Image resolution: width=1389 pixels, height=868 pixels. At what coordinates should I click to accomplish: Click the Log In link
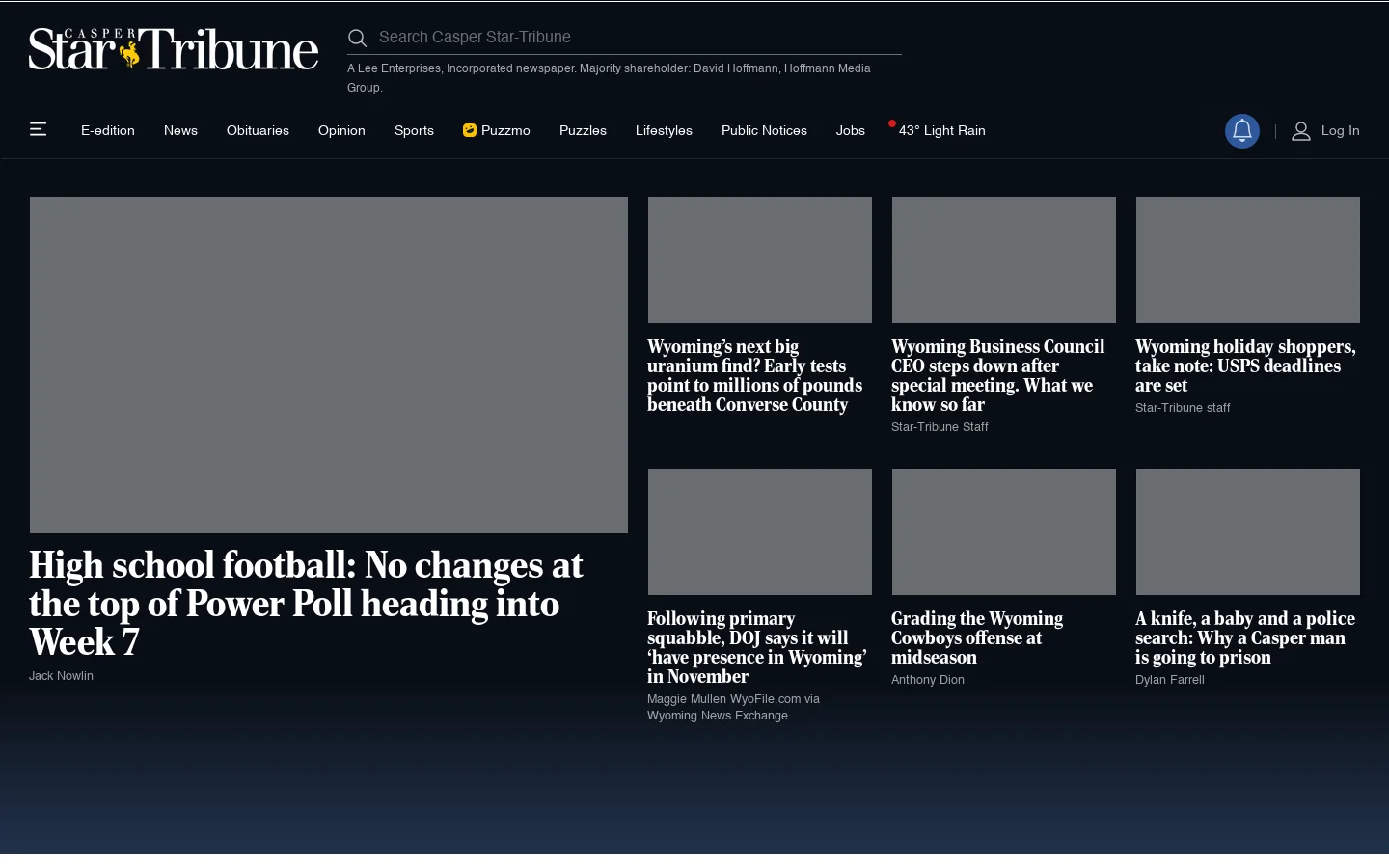[1341, 130]
